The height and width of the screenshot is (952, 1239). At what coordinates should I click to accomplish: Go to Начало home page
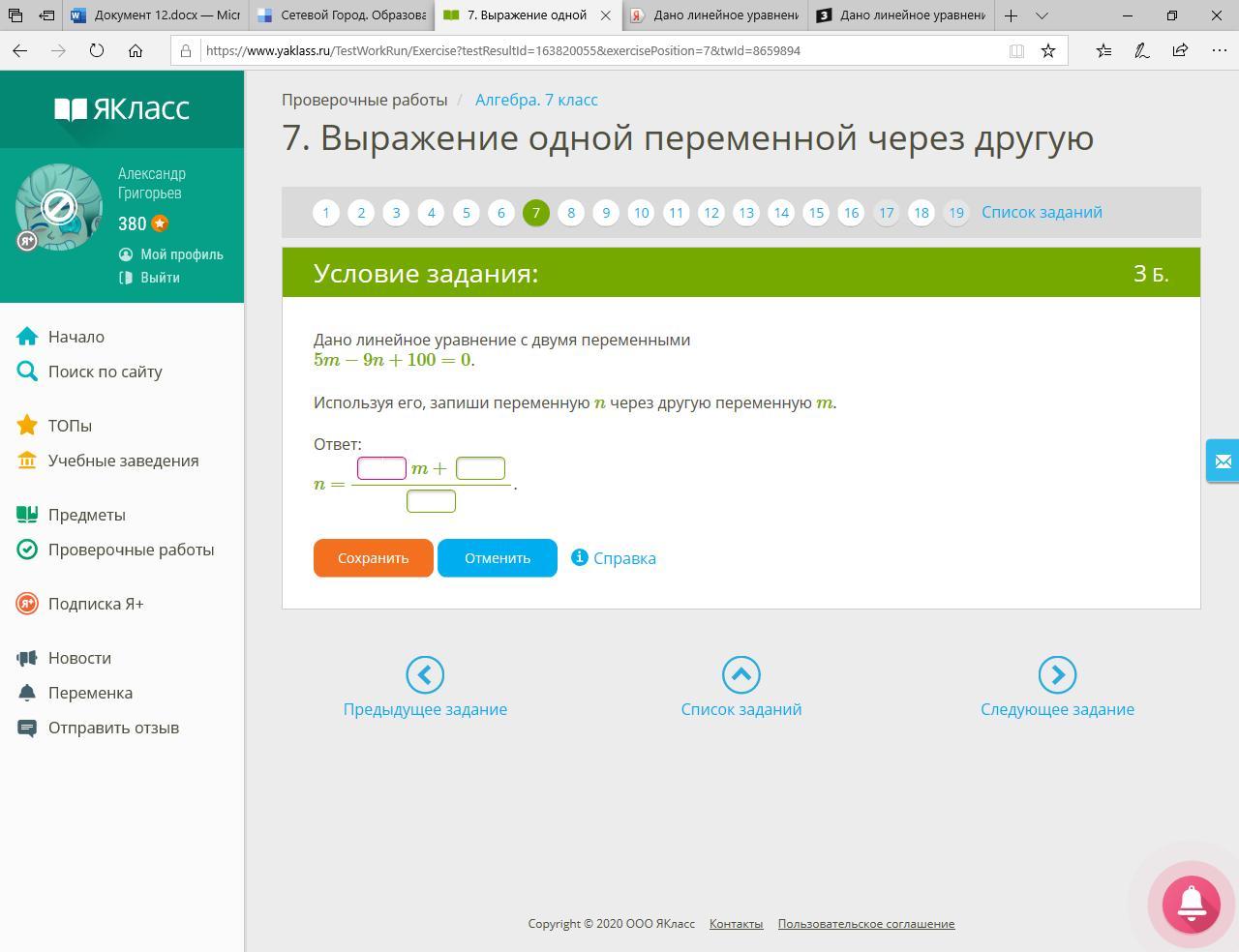click(x=76, y=337)
